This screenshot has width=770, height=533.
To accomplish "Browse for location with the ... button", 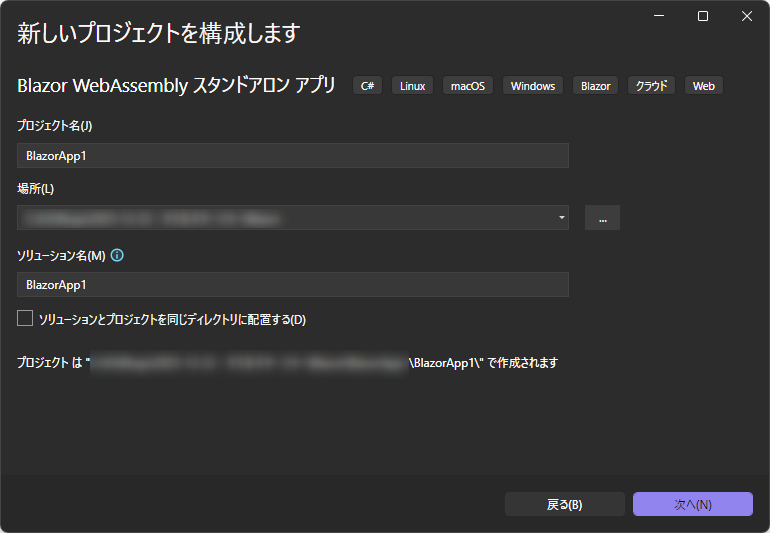I will [602, 218].
